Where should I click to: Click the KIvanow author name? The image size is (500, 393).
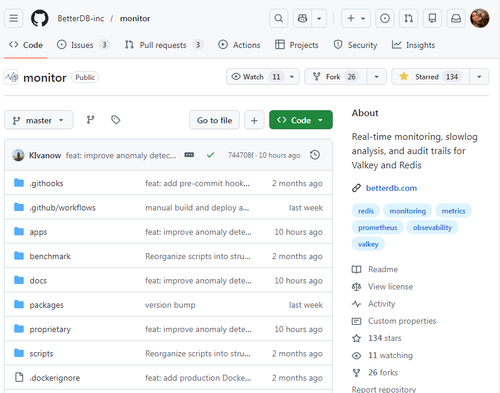point(45,155)
